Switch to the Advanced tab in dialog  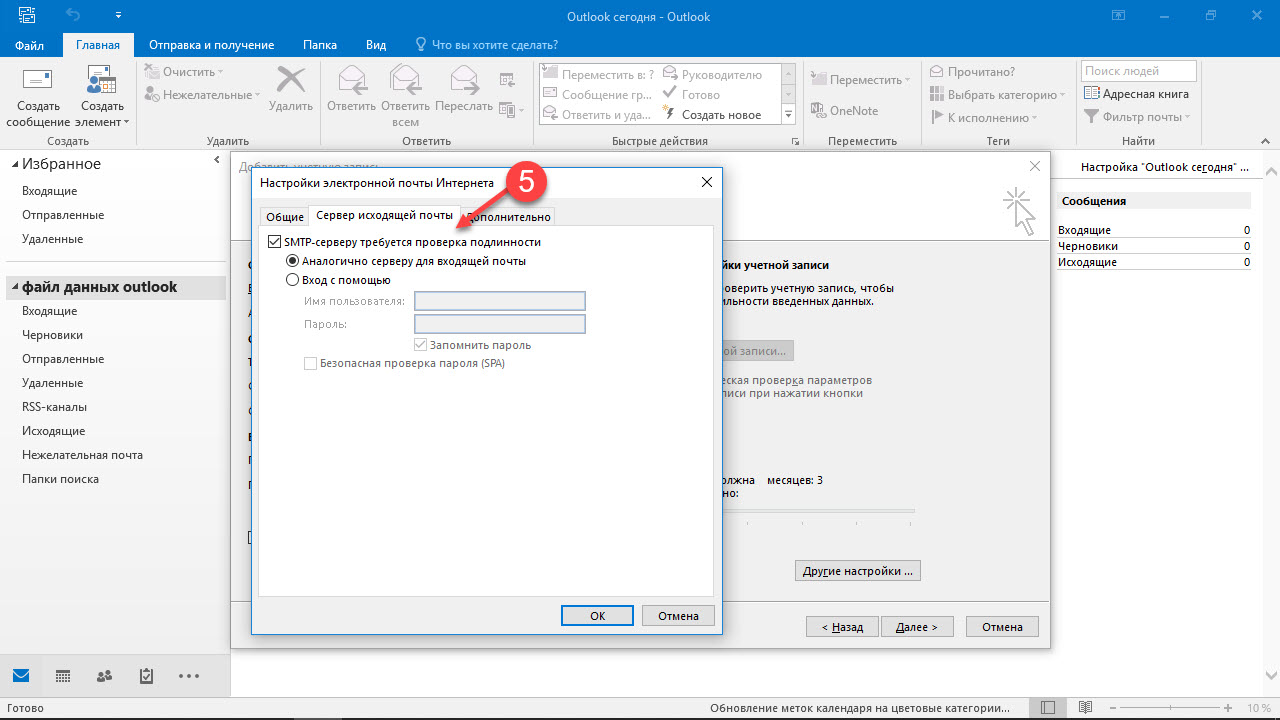point(508,217)
